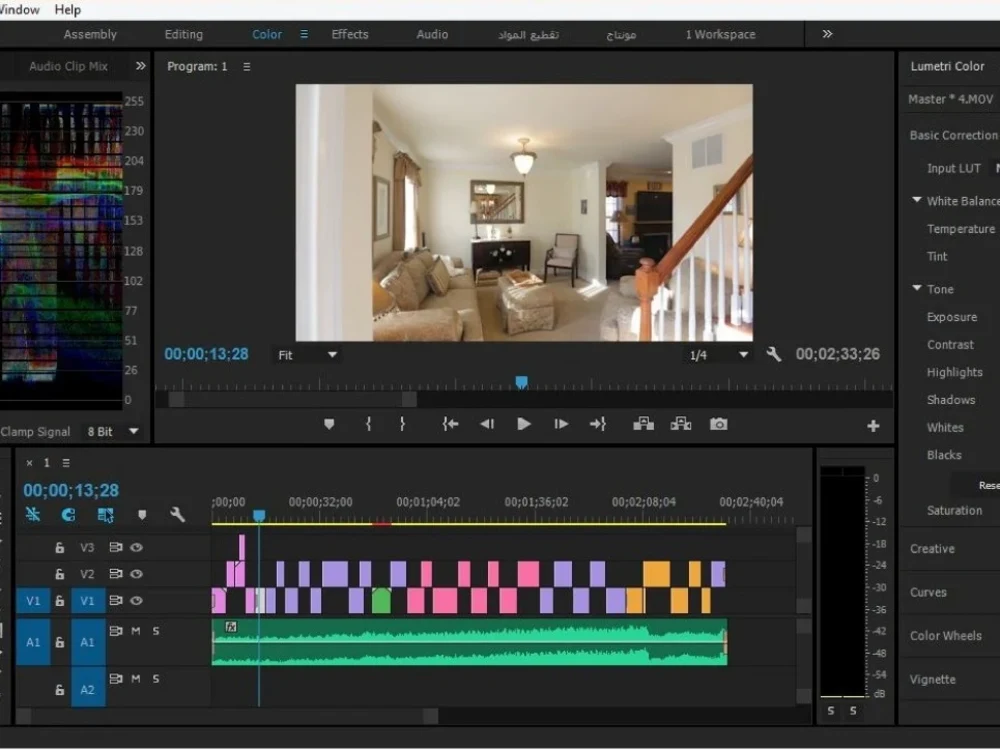Go to Out point

point(598,424)
